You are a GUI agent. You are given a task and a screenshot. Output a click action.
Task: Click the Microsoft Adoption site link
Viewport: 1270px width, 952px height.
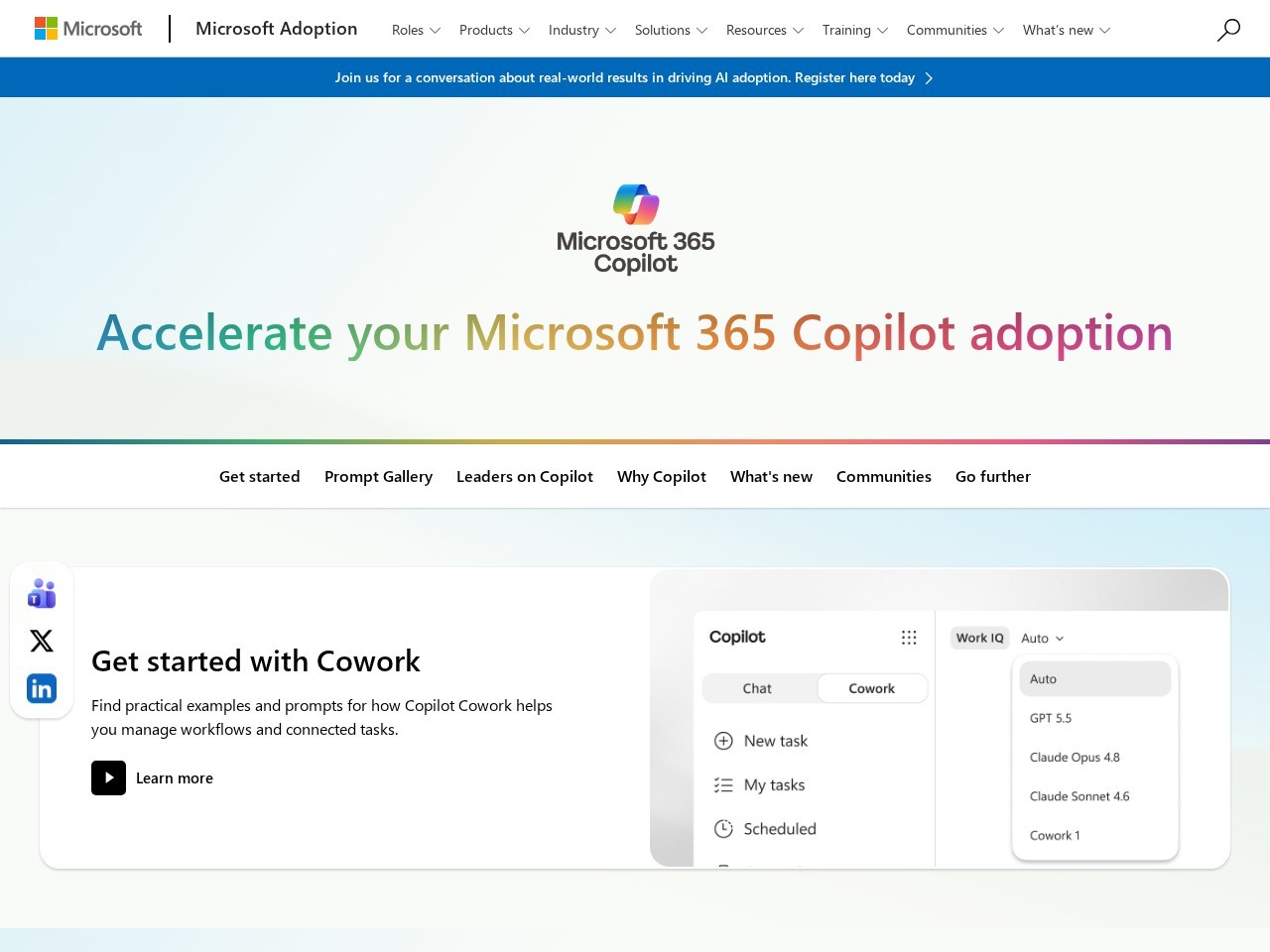pyautogui.click(x=277, y=29)
